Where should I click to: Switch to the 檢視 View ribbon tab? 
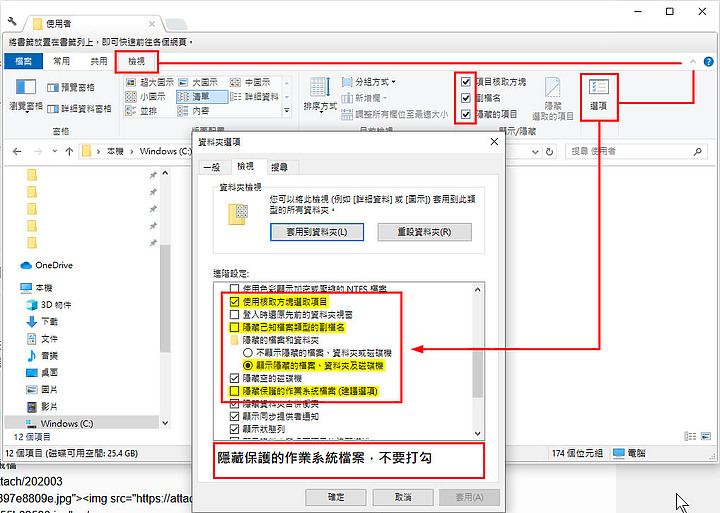[x=136, y=61]
